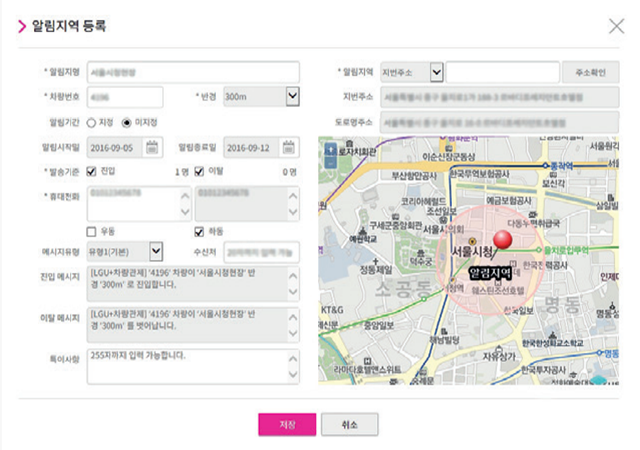Viewport: 640px width, 450px height.
Task: Click the map zoom-in plus button
Action: click(331, 148)
